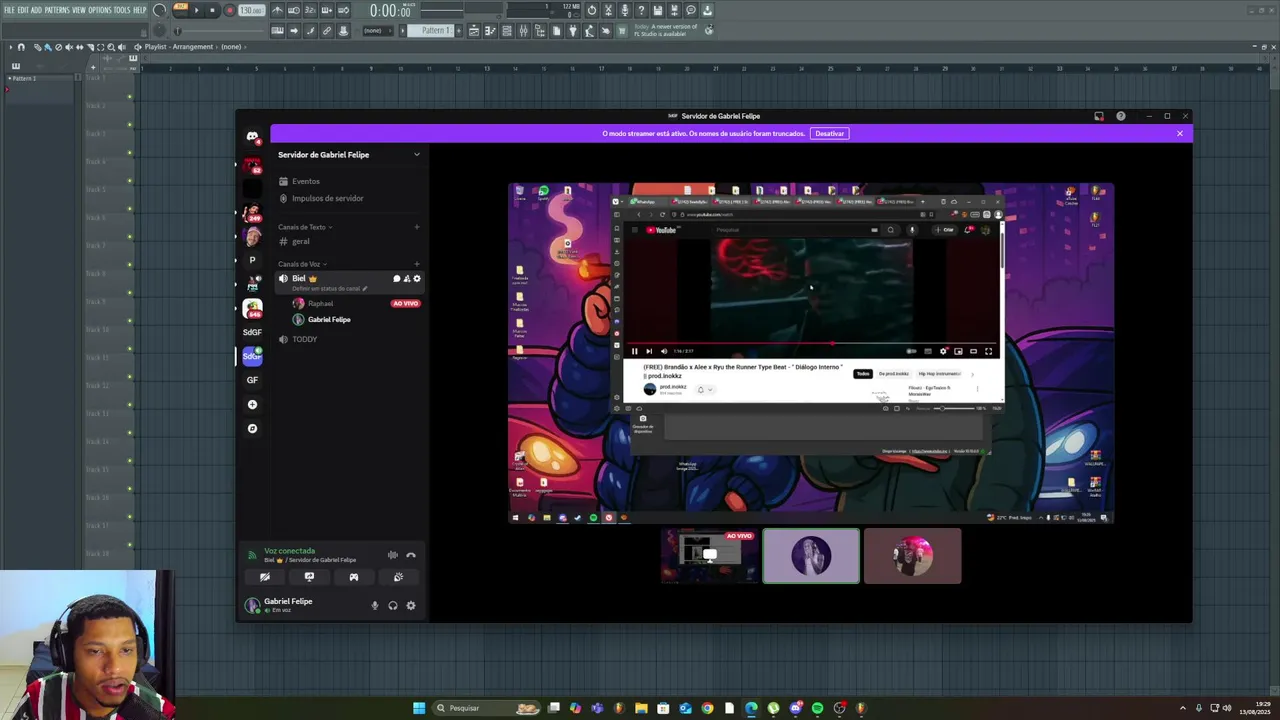Select playlist mute tool icon

(69, 47)
